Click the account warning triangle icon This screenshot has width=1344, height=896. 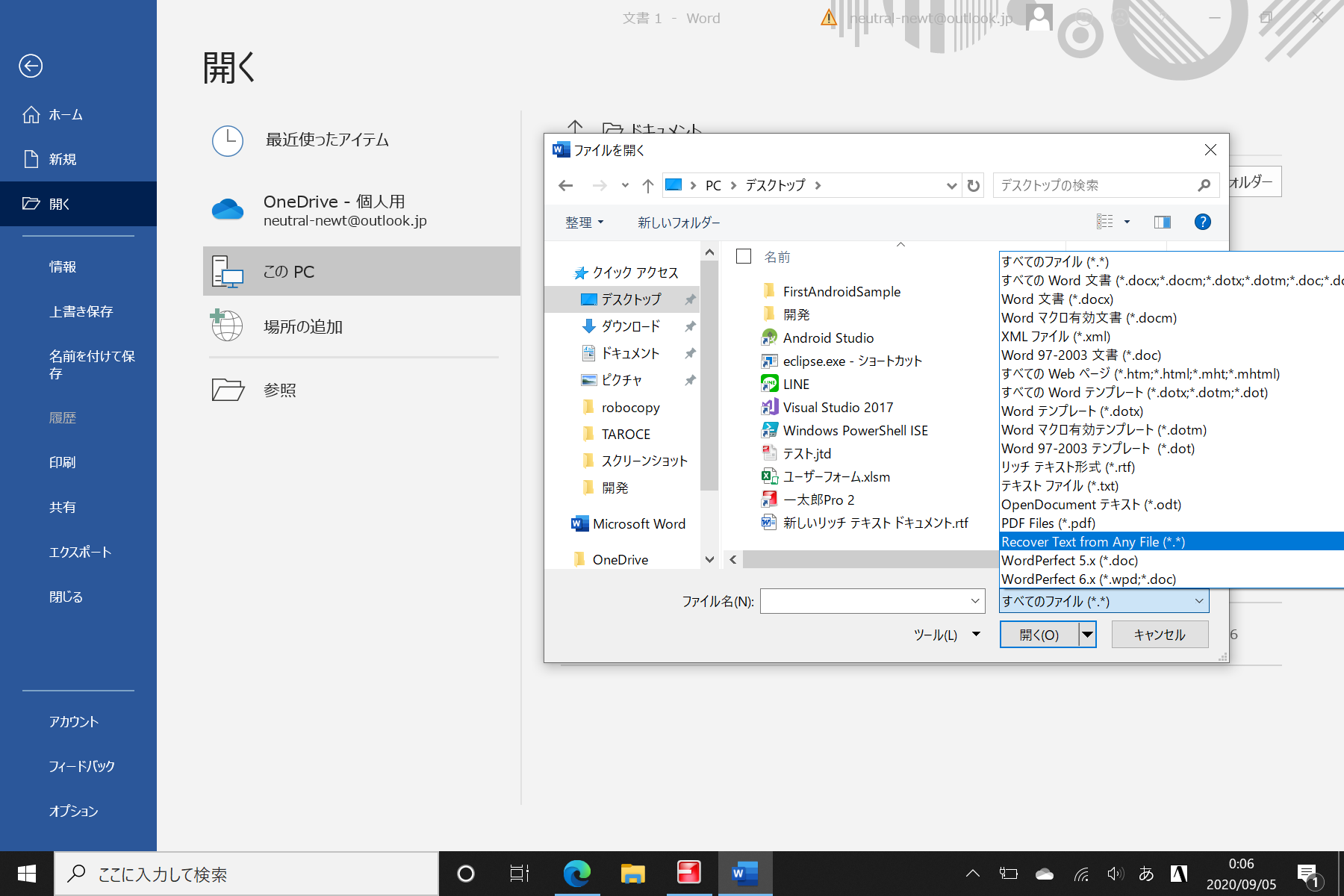point(829,18)
